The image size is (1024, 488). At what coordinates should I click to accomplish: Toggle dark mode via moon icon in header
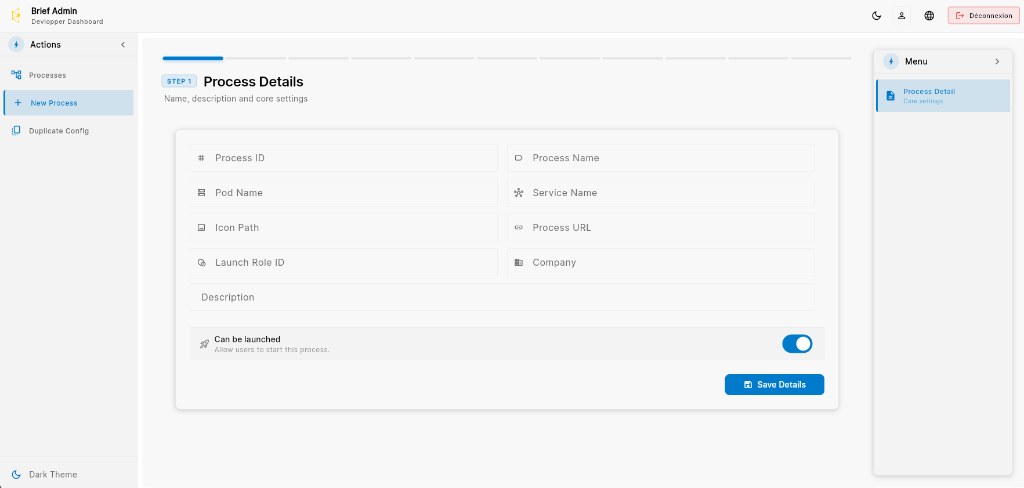(x=876, y=16)
